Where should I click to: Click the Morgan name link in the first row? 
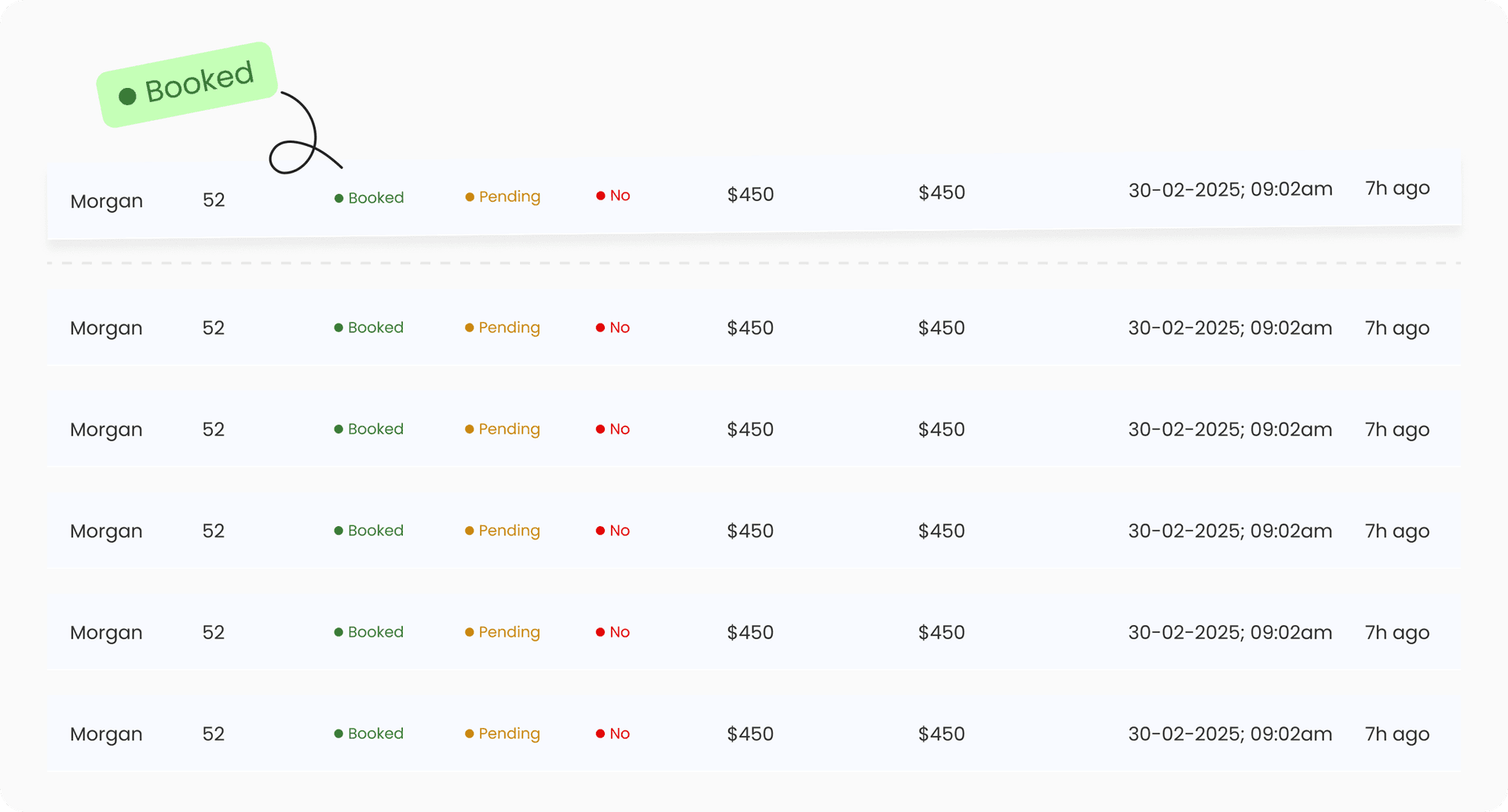106,201
